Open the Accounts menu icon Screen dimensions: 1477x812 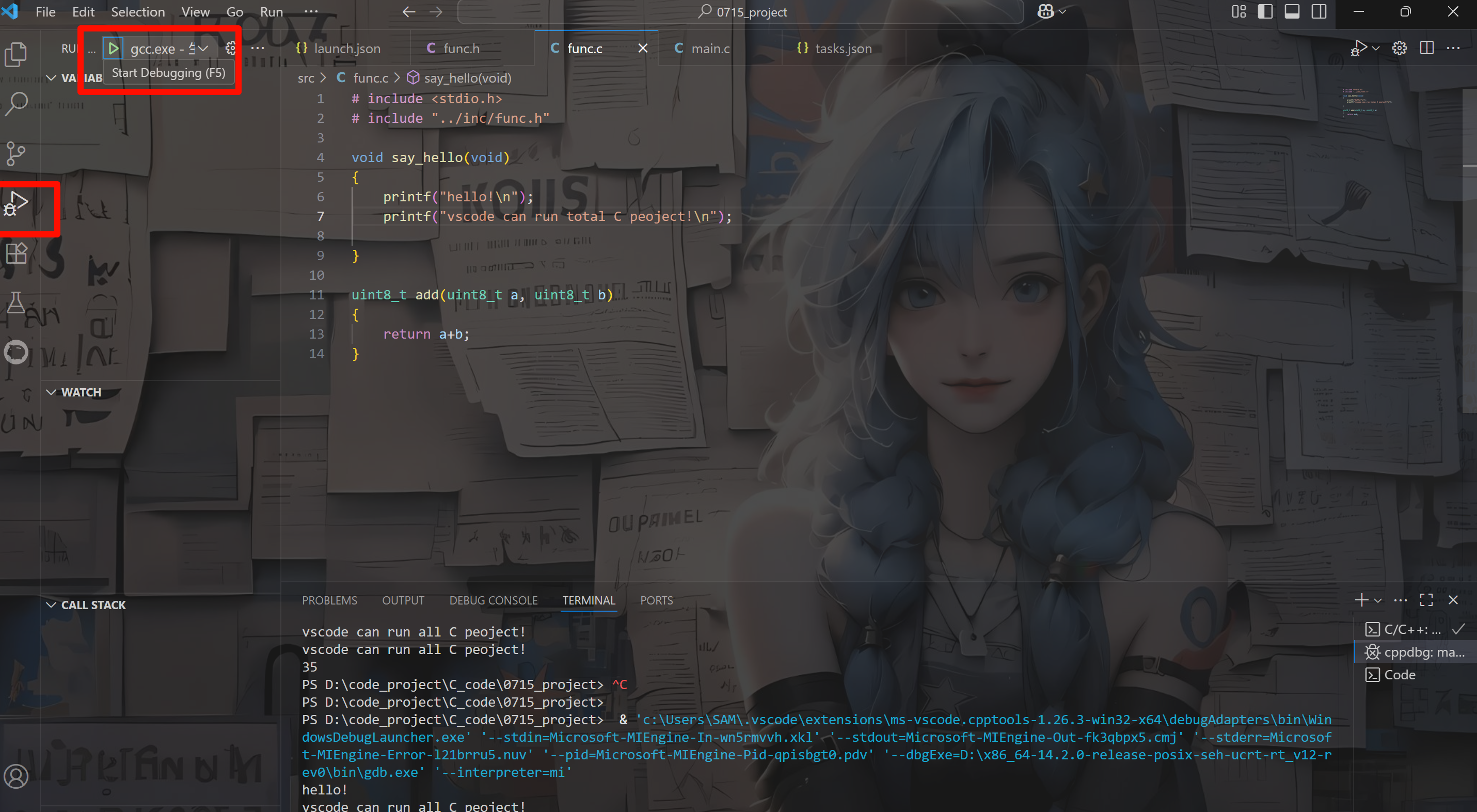point(16,776)
